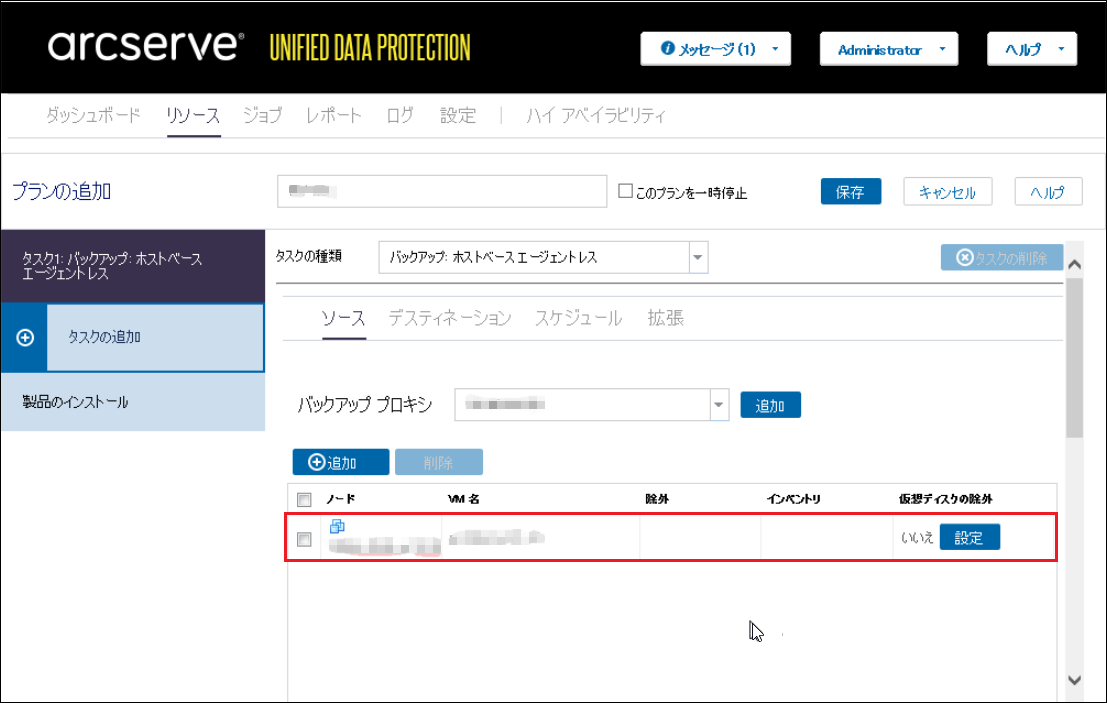1107x703 pixels.
Task: Click the VM node icon in the table row
Action: point(337,526)
